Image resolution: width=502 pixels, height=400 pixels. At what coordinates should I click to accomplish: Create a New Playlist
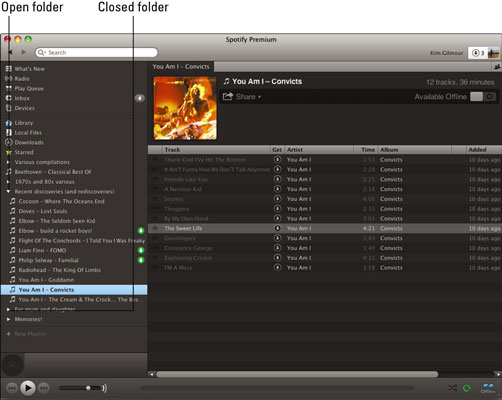tap(26, 334)
